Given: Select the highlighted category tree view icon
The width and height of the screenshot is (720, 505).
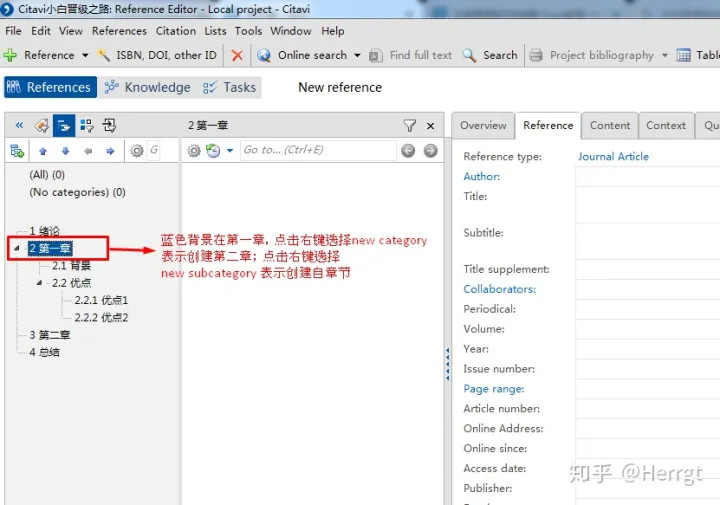Looking at the screenshot, I should 64,125.
